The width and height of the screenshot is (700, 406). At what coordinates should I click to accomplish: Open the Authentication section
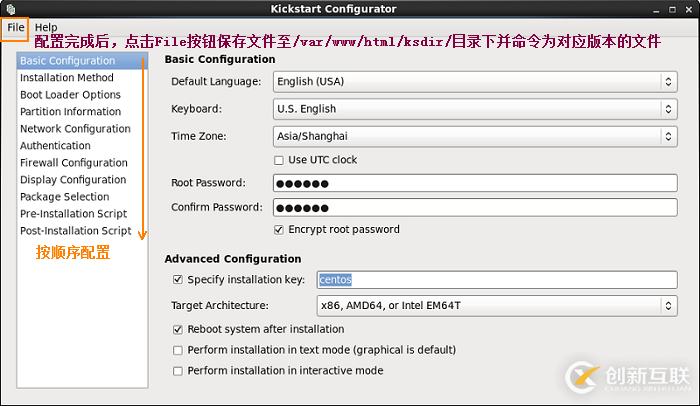click(x=55, y=146)
